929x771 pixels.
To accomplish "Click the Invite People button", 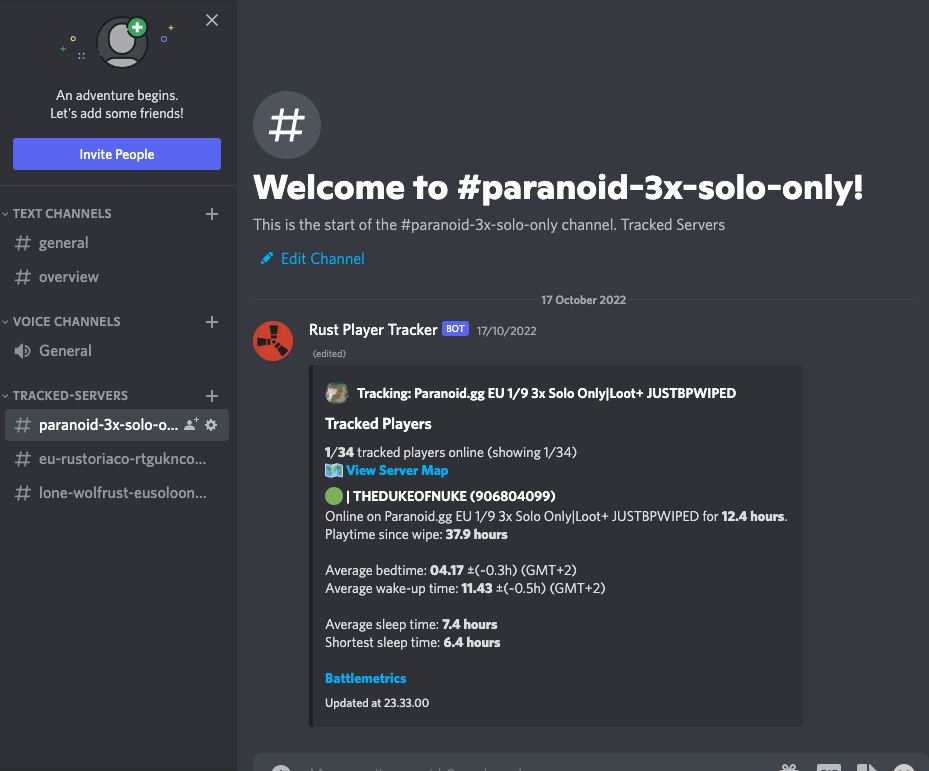I will (117, 154).
